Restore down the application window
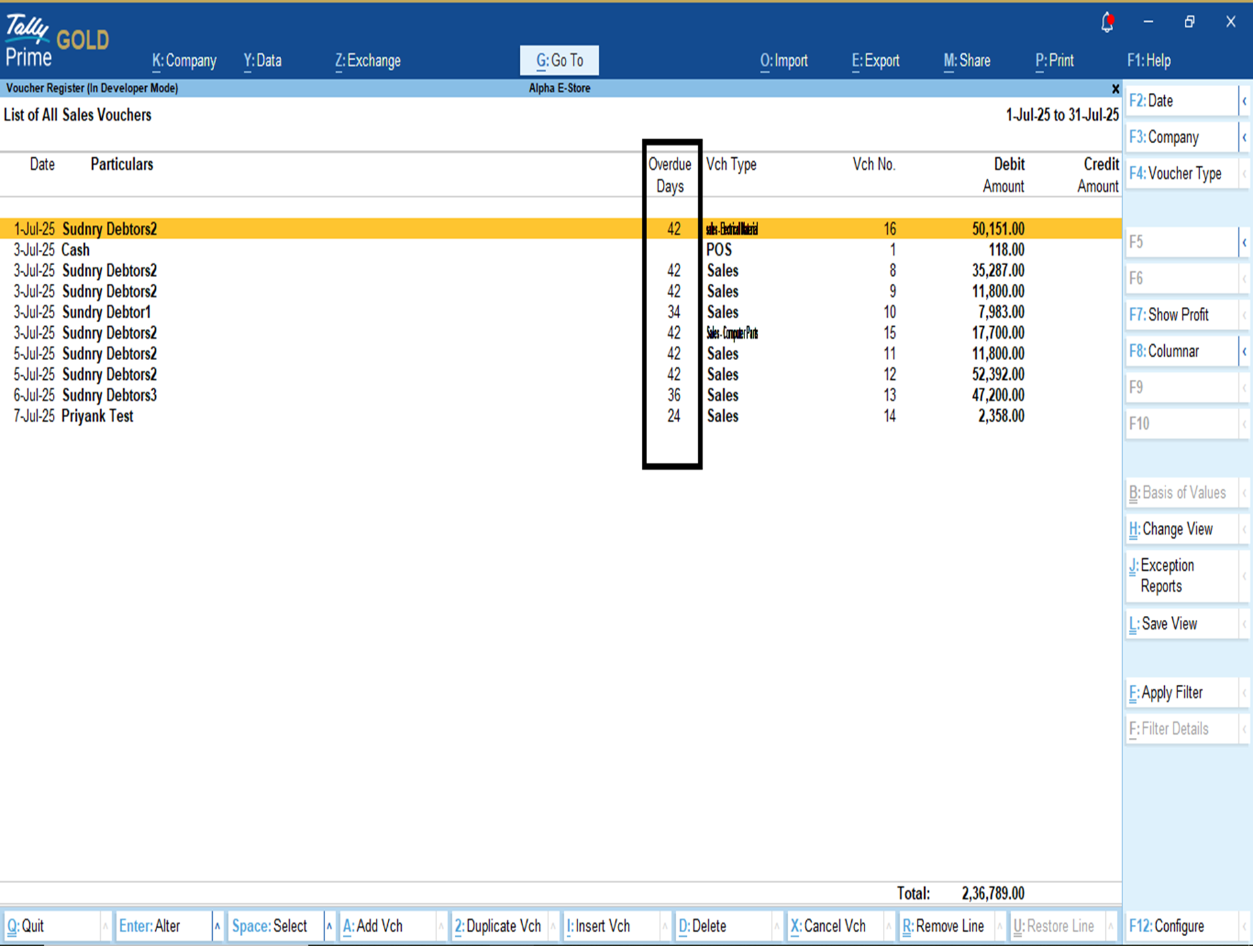Image resolution: width=1253 pixels, height=952 pixels. pos(1189,23)
